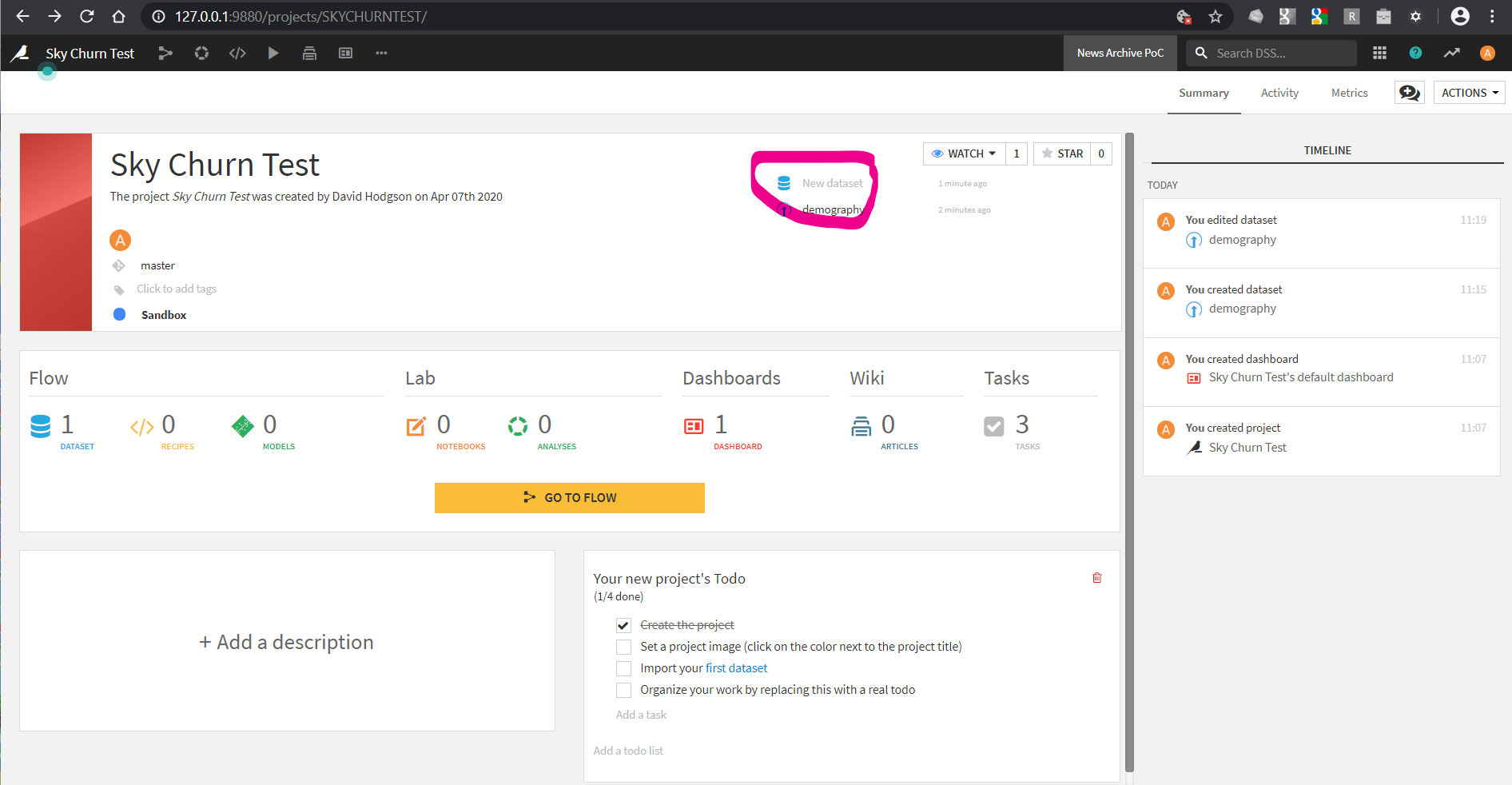The width and height of the screenshot is (1512, 785).
Task: Click 'Click to add tags' field
Action: tap(177, 289)
